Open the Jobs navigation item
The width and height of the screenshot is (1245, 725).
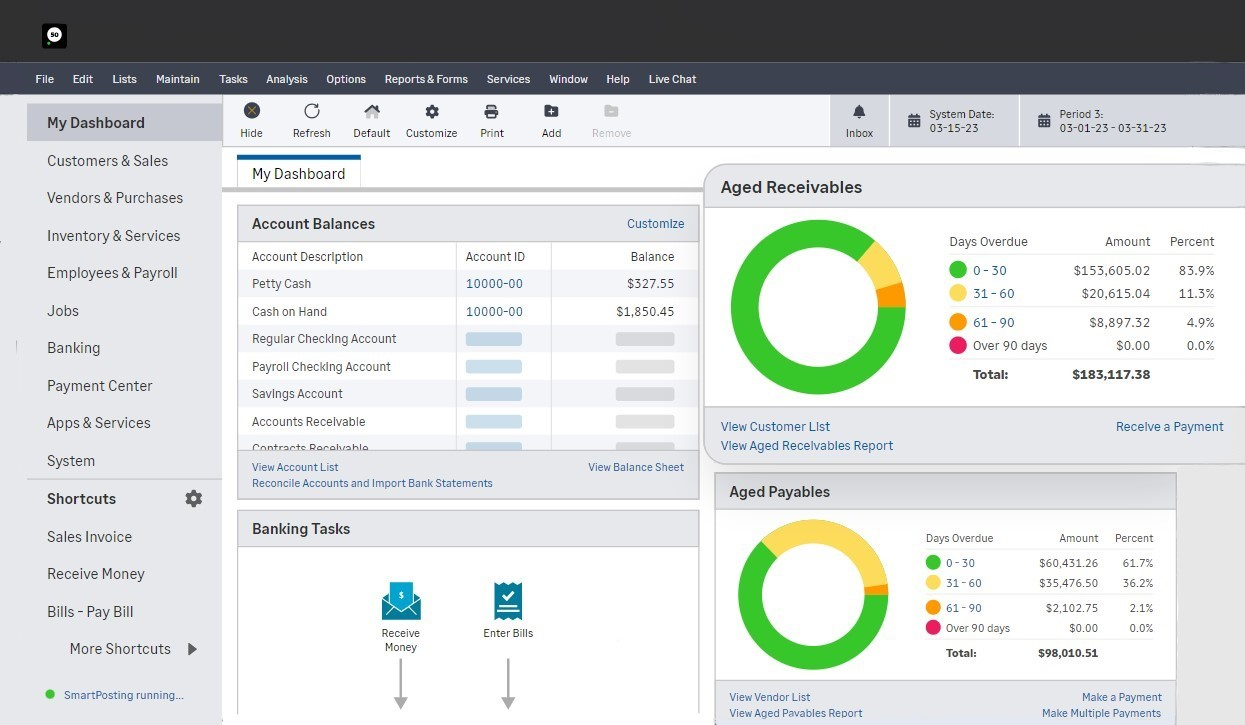63,311
